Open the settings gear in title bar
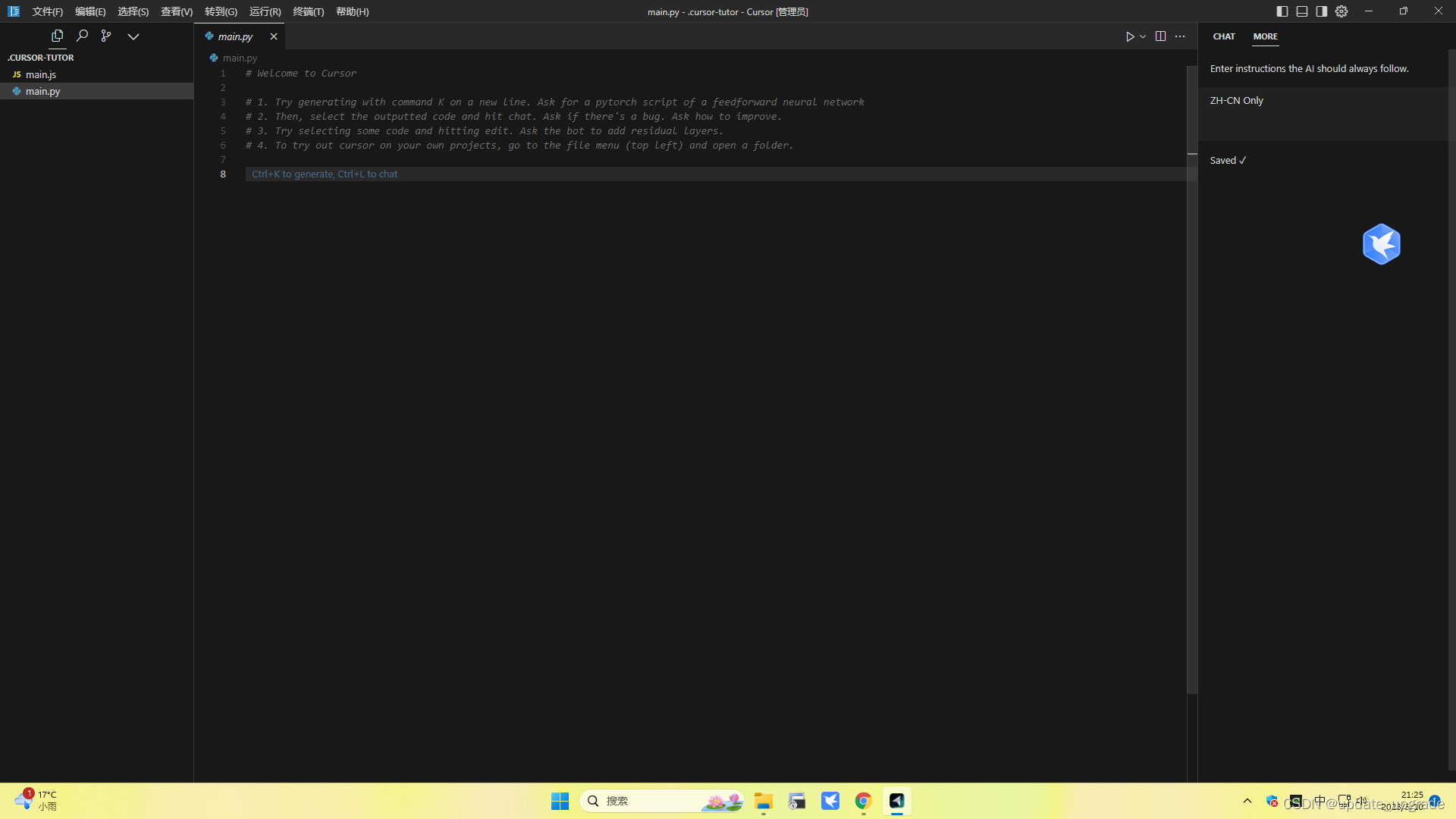 1341,11
